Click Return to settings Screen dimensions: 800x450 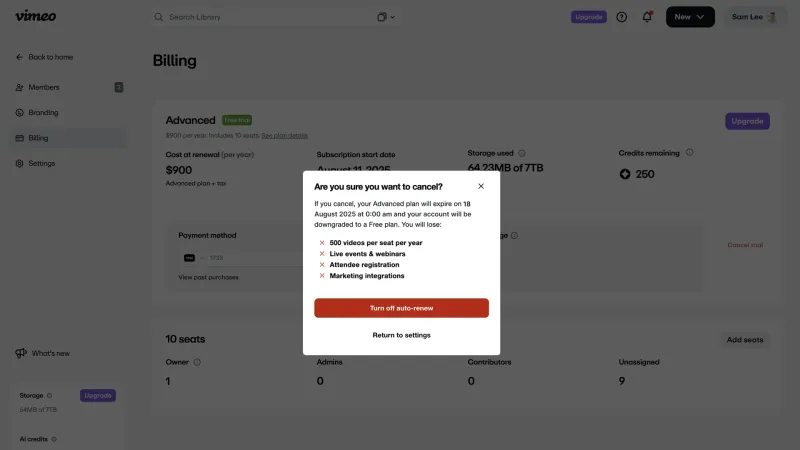point(402,335)
